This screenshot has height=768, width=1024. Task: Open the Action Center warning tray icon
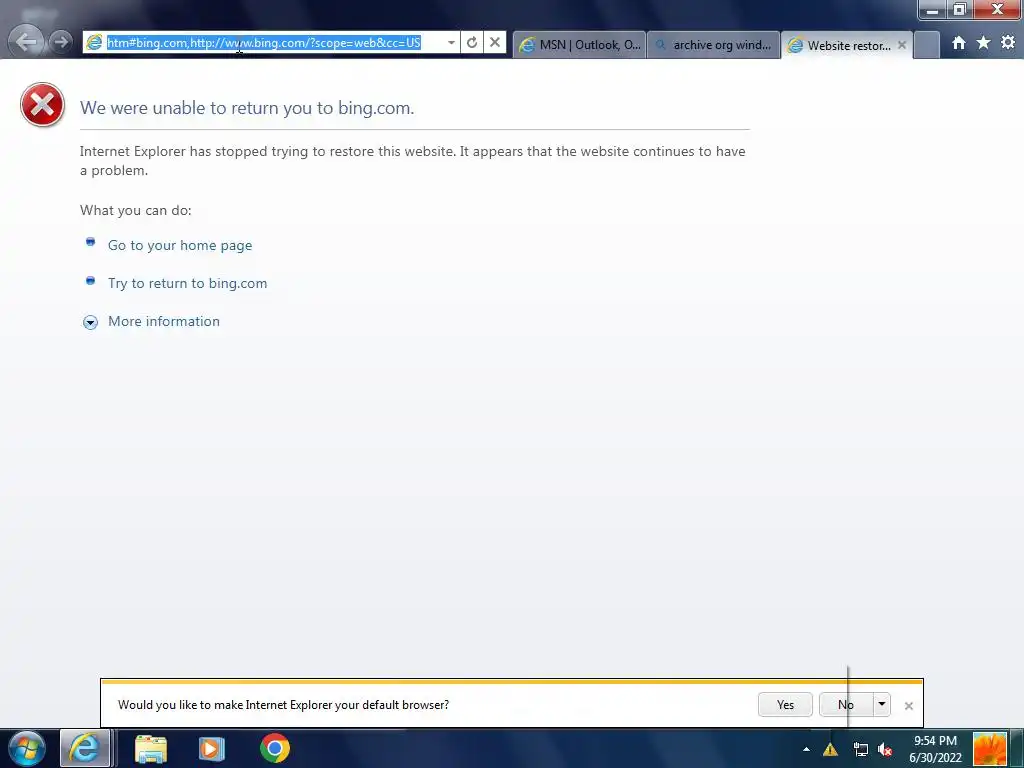tap(830, 750)
